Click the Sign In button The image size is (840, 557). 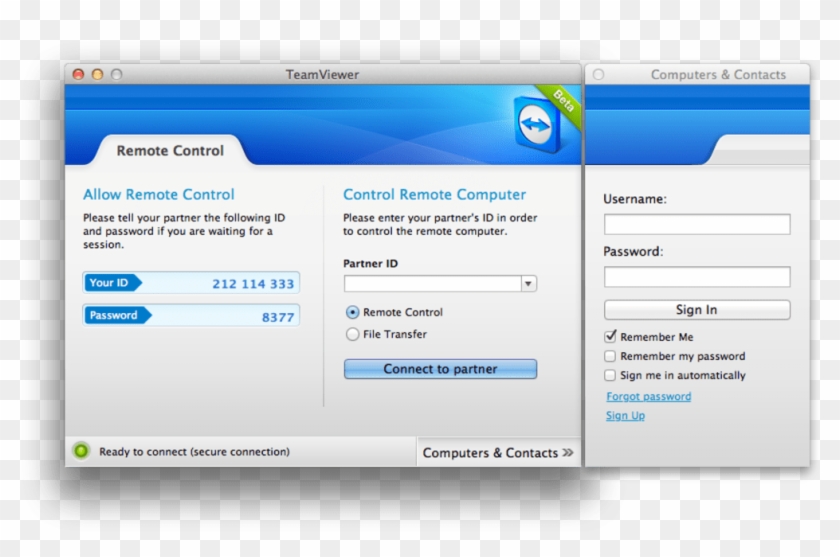(696, 310)
